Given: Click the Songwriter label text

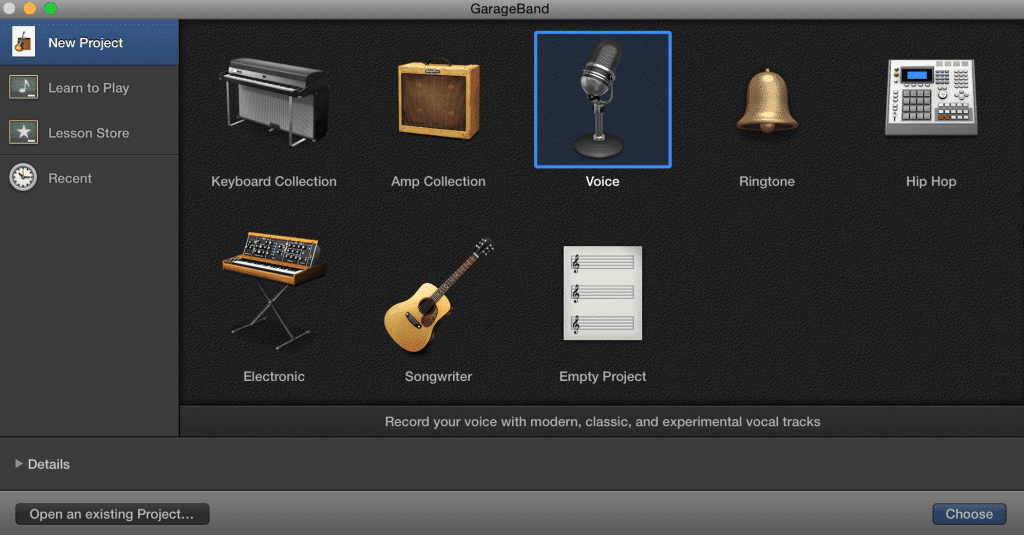Looking at the screenshot, I should click(x=438, y=376).
